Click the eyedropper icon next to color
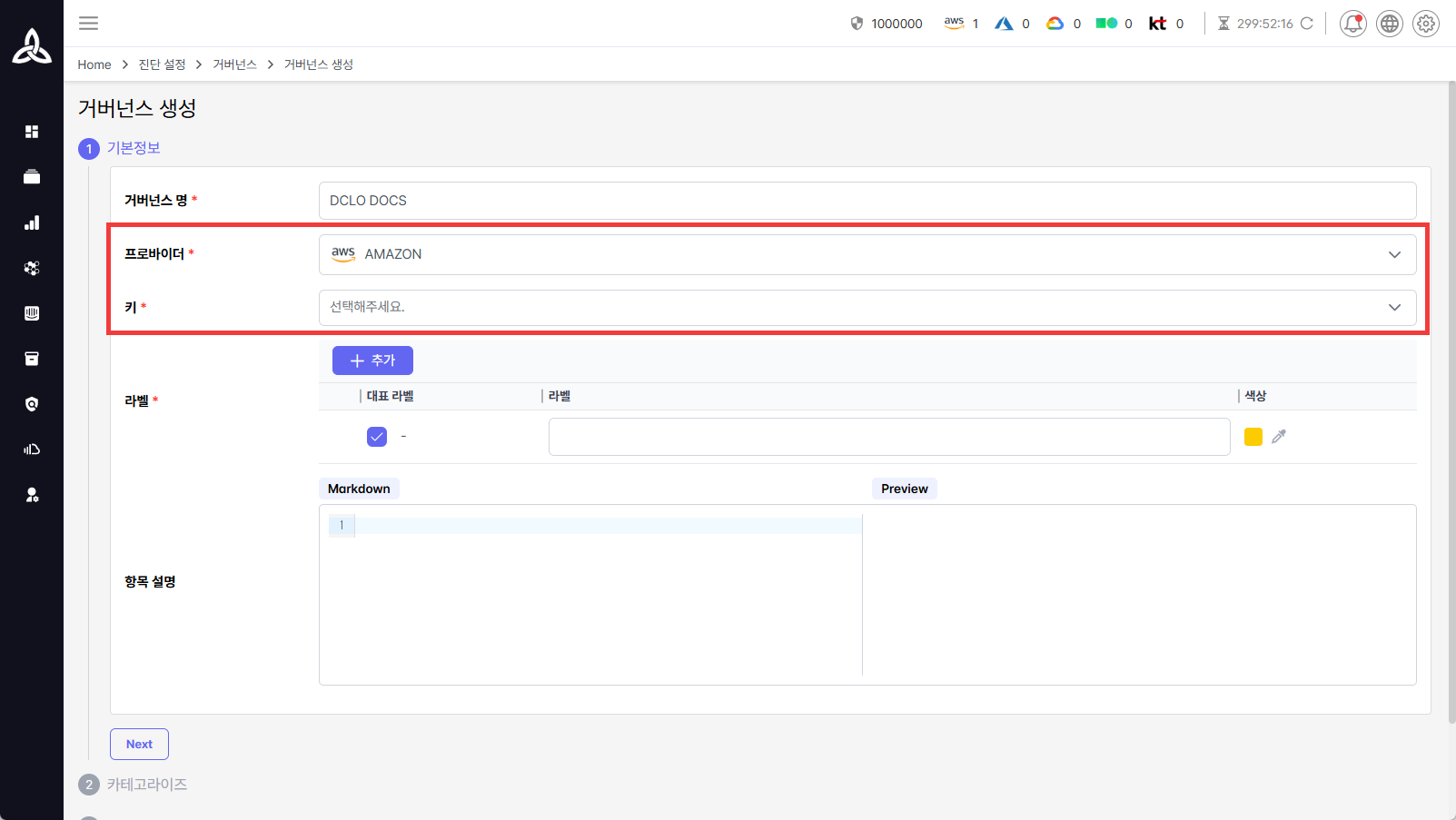The image size is (1456, 820). (x=1279, y=437)
